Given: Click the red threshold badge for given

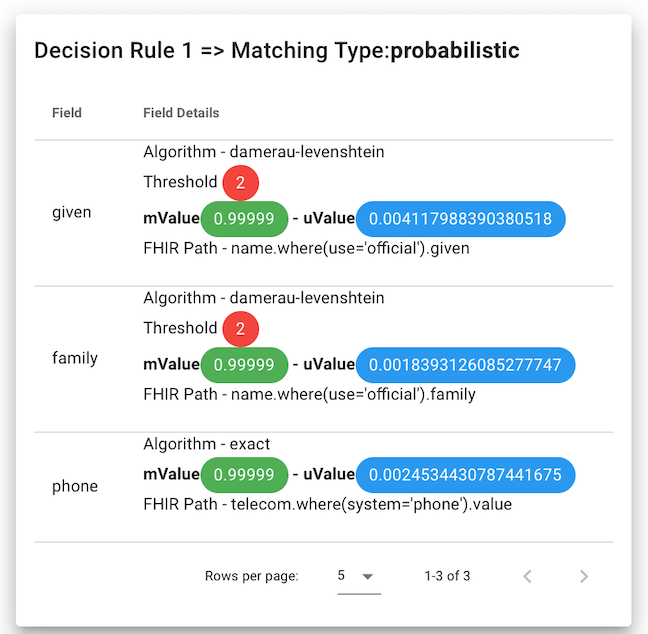Looking at the screenshot, I should click(241, 182).
